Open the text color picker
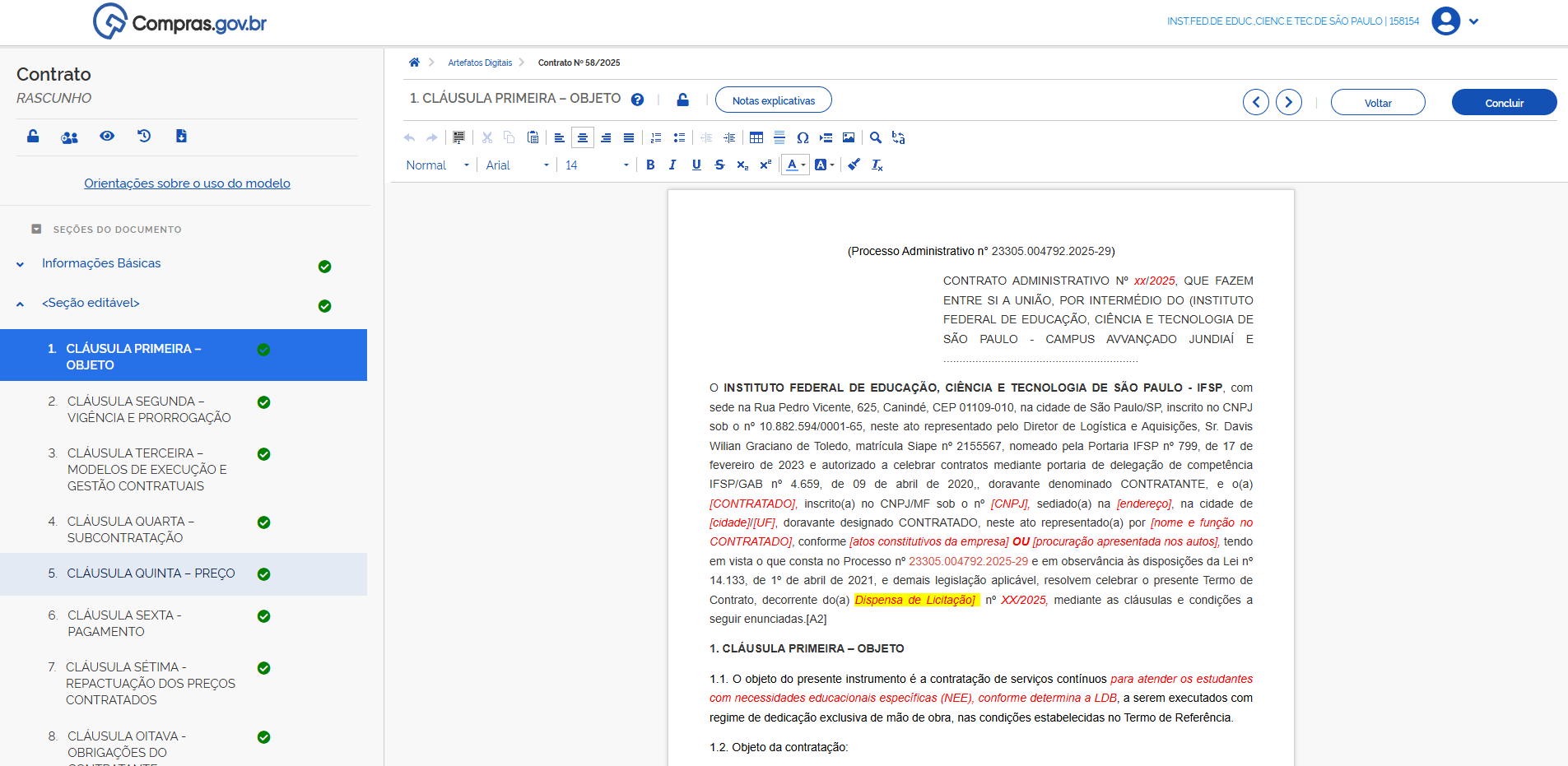Viewport: 1568px width, 766px height. pyautogui.click(x=795, y=165)
